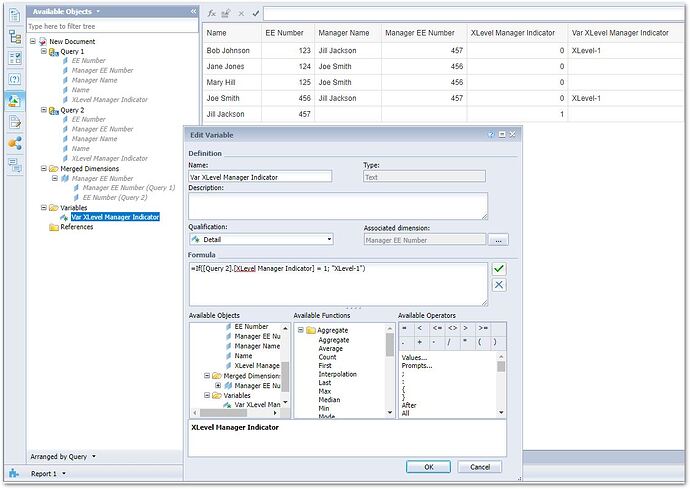Open the input controls sidebar icon

point(15,58)
